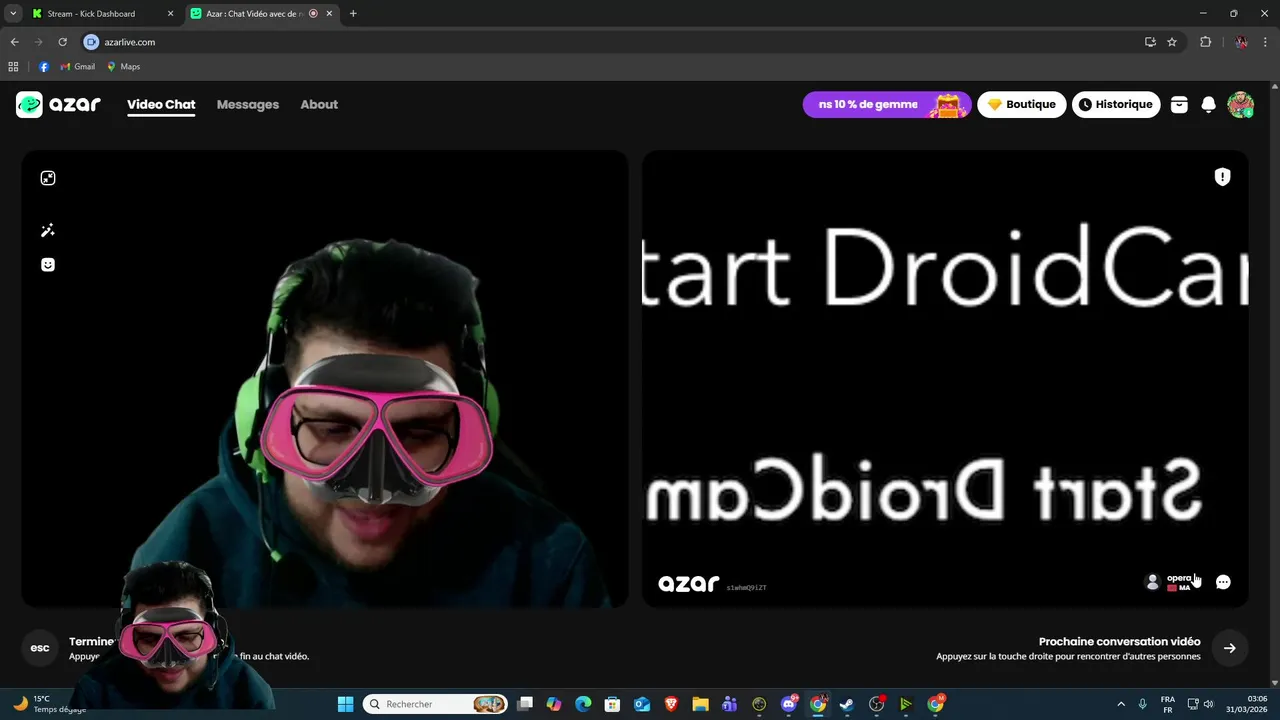The height and width of the screenshot is (720, 1280).
Task: Open the Messages tab
Action: (x=248, y=104)
